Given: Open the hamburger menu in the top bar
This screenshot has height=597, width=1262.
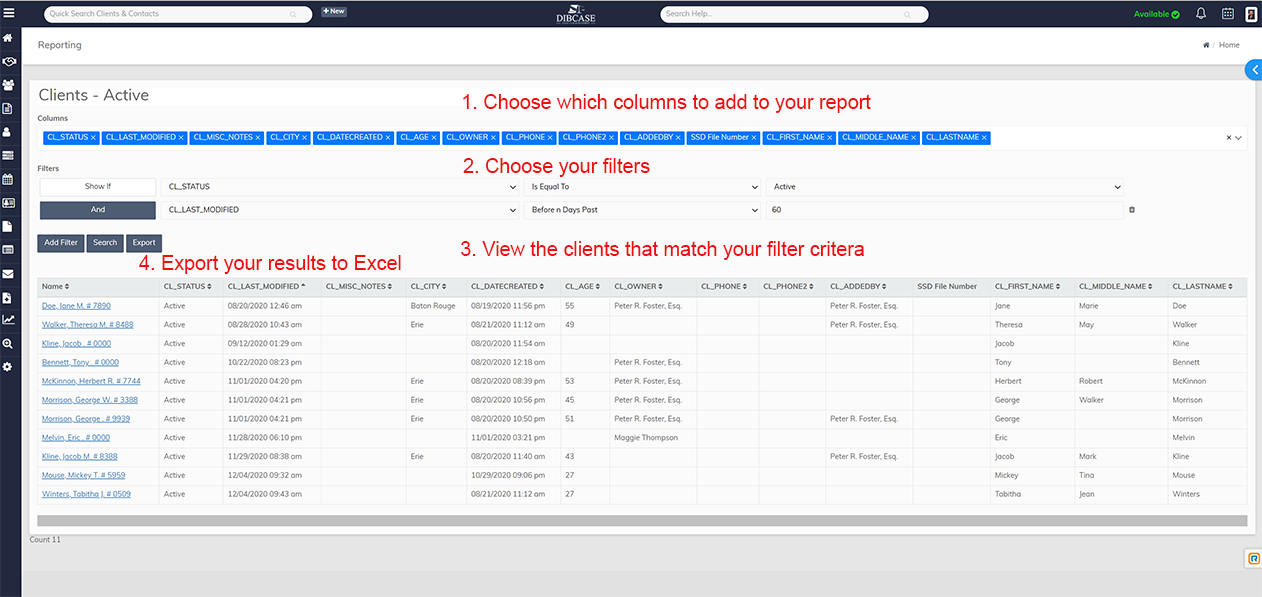Looking at the screenshot, I should 8,14.
